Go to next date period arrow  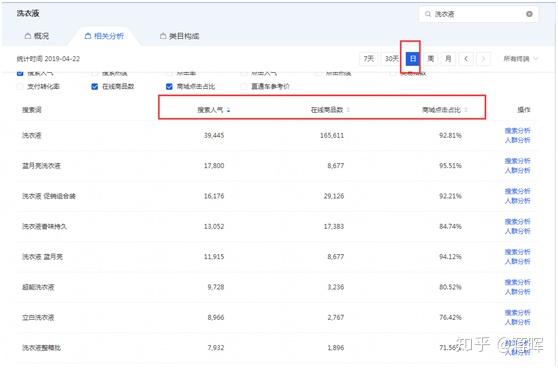[x=483, y=59]
